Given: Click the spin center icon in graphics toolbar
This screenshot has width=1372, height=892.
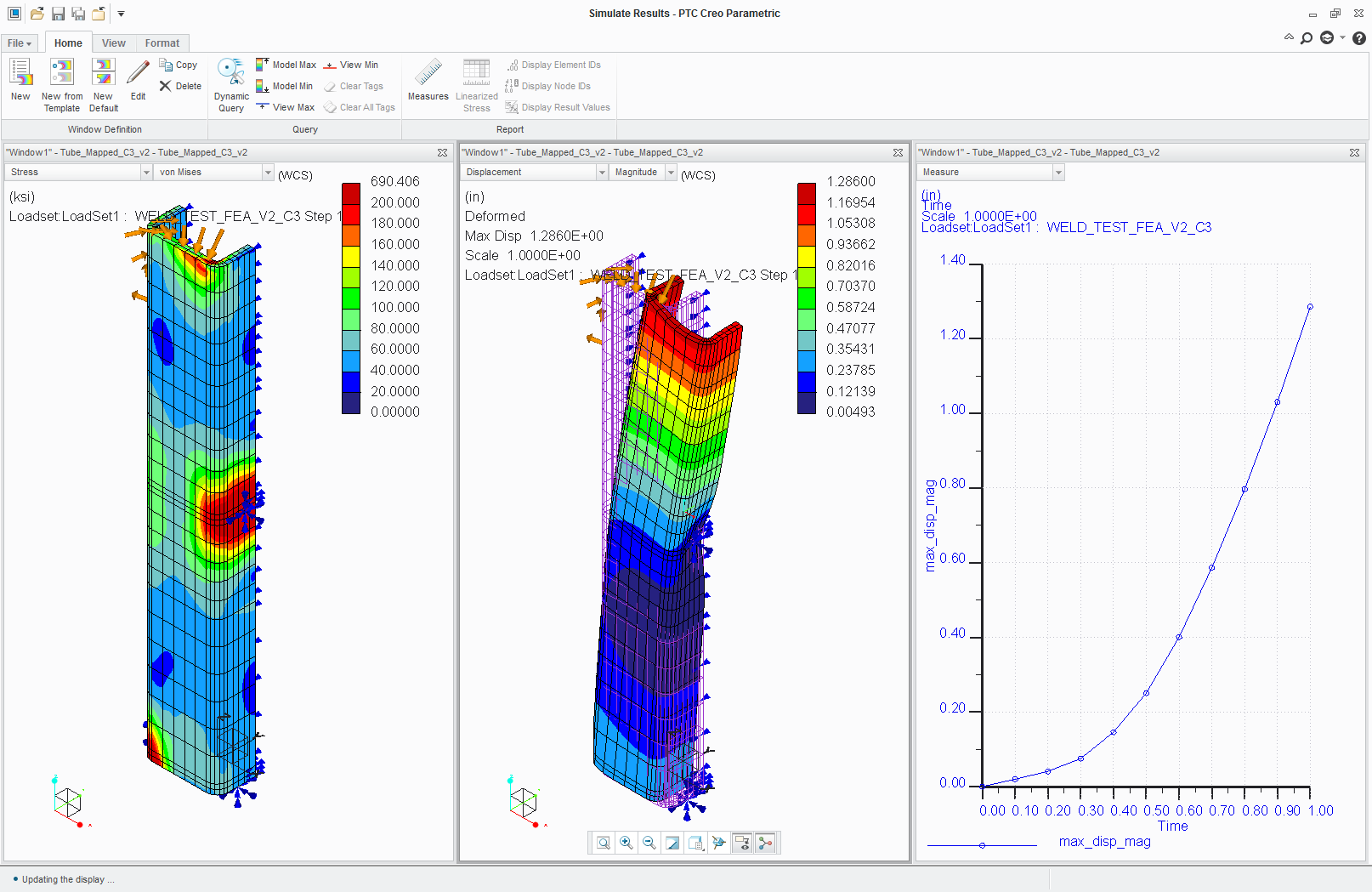Looking at the screenshot, I should pyautogui.click(x=719, y=843).
